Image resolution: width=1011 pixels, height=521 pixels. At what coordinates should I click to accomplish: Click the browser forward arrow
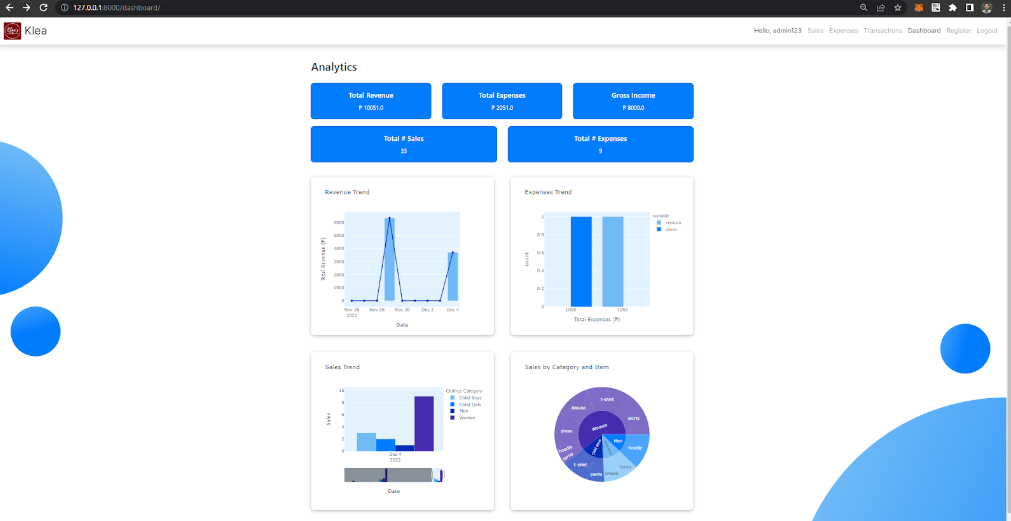[26, 8]
